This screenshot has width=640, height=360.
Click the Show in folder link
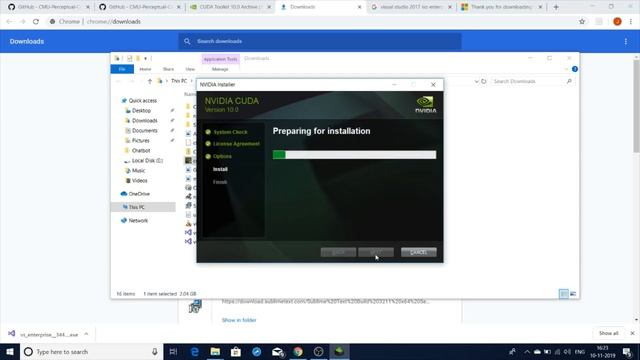click(239, 320)
